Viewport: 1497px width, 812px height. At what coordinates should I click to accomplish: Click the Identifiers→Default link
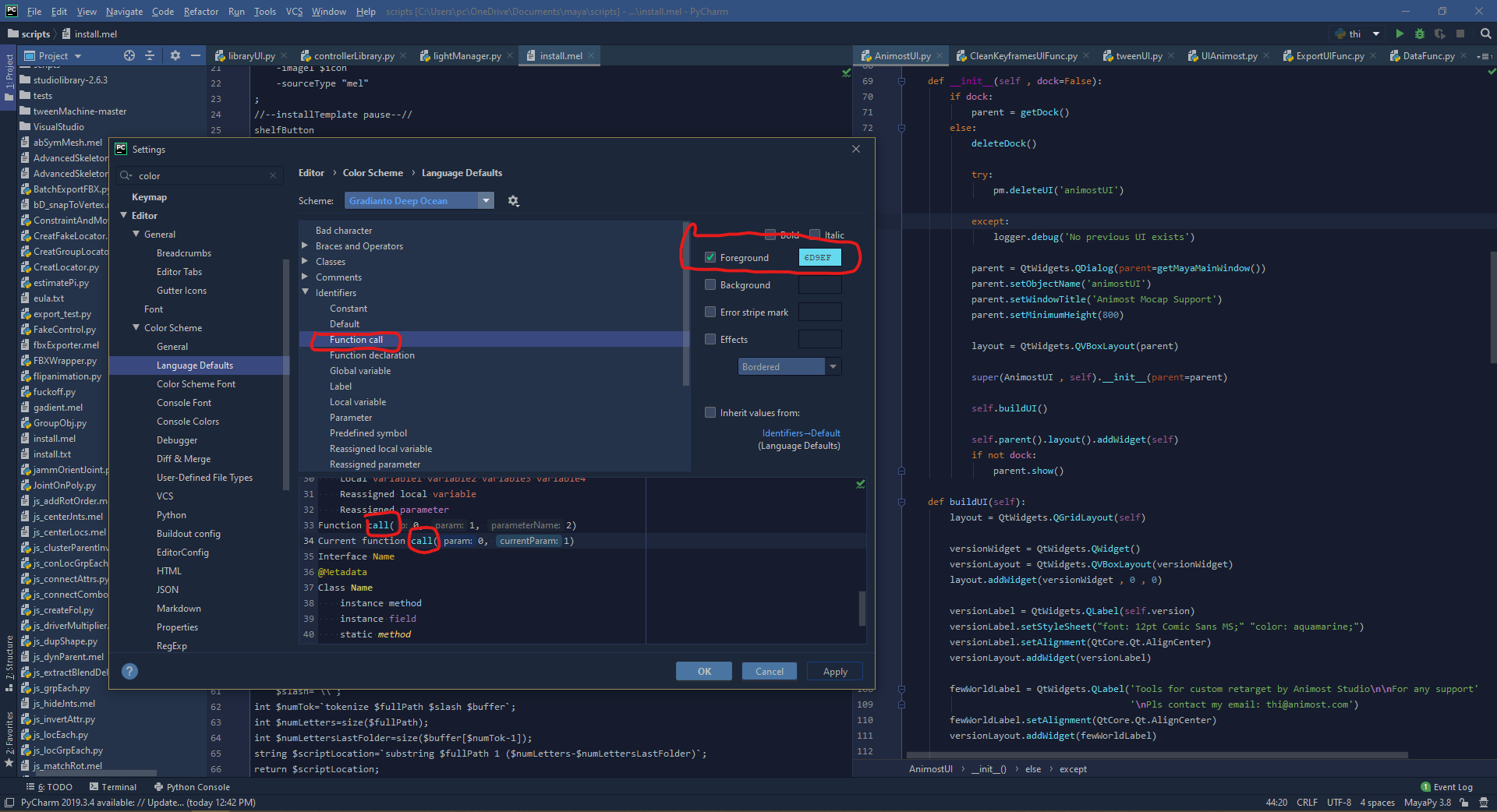click(801, 433)
